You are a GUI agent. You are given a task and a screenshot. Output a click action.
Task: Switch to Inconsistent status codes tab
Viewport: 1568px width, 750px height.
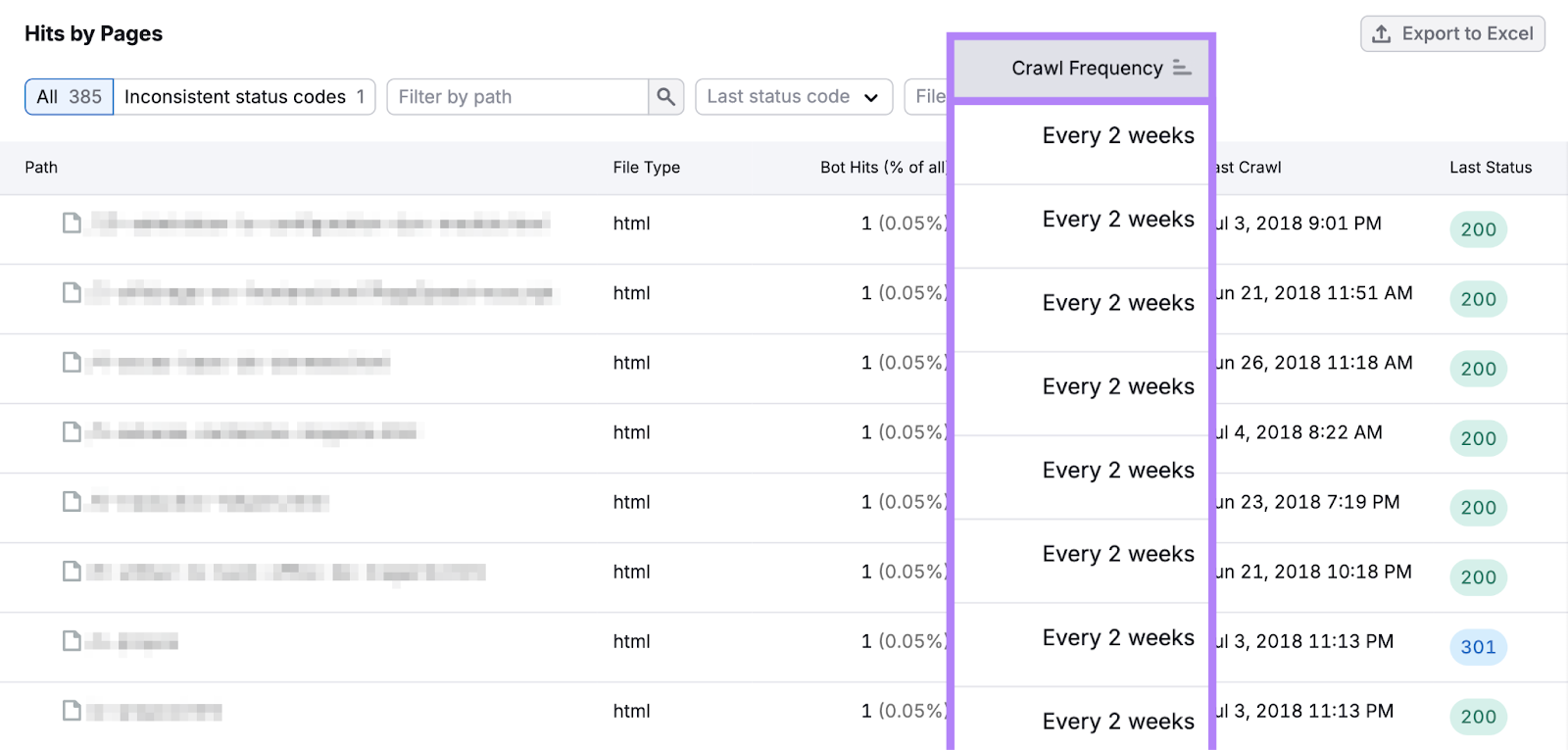click(x=244, y=97)
